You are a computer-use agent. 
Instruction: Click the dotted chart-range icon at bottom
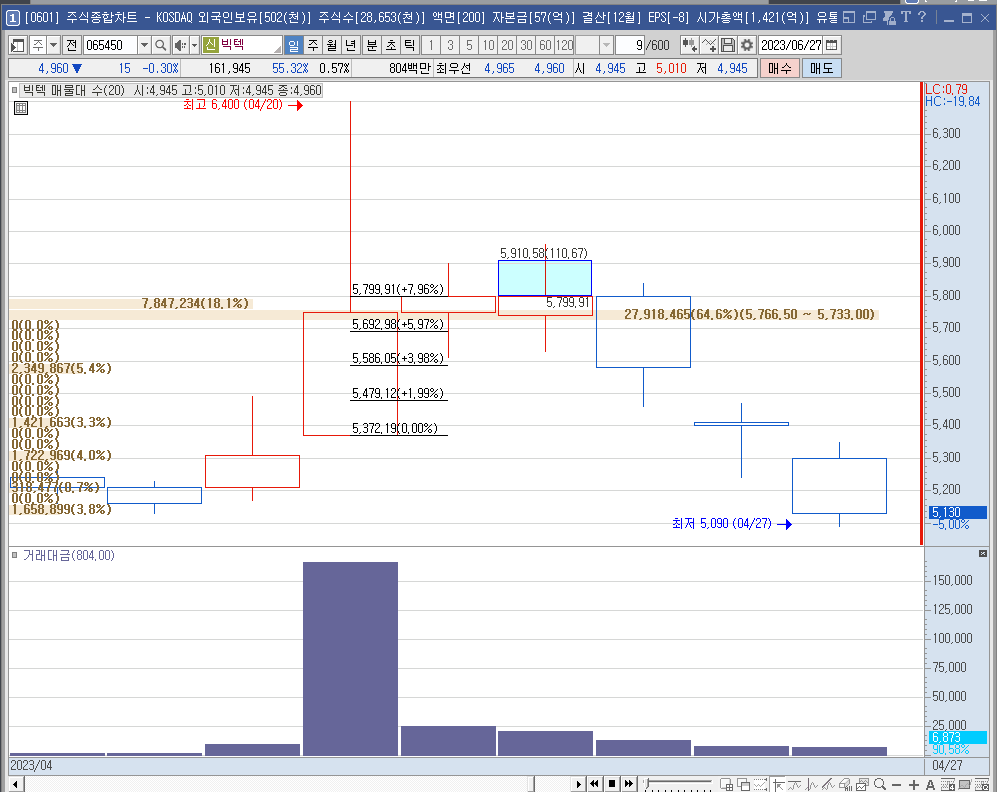pyautogui.click(x=760, y=785)
